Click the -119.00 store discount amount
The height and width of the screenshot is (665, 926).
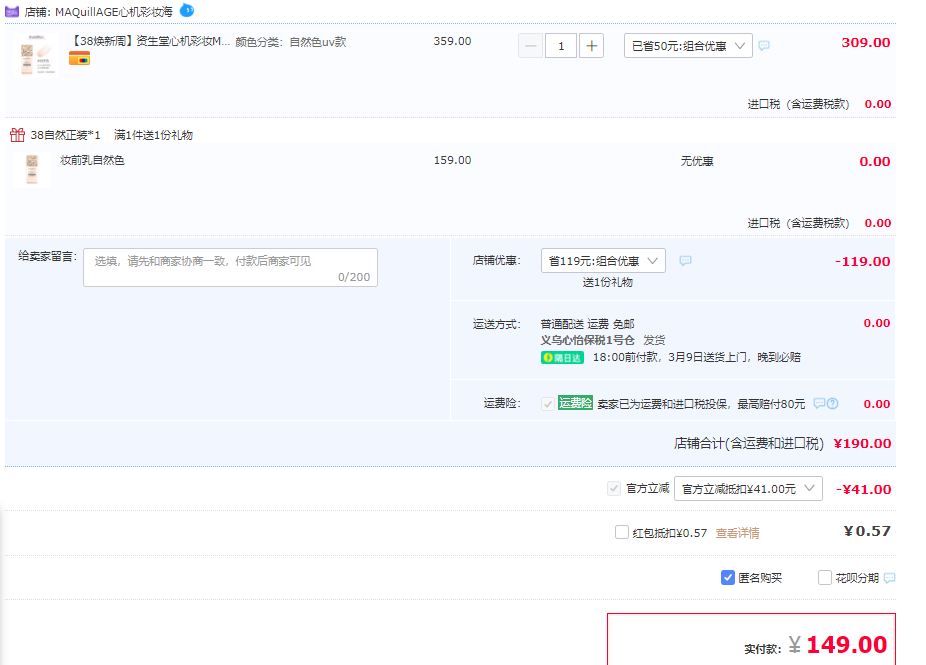(x=862, y=261)
